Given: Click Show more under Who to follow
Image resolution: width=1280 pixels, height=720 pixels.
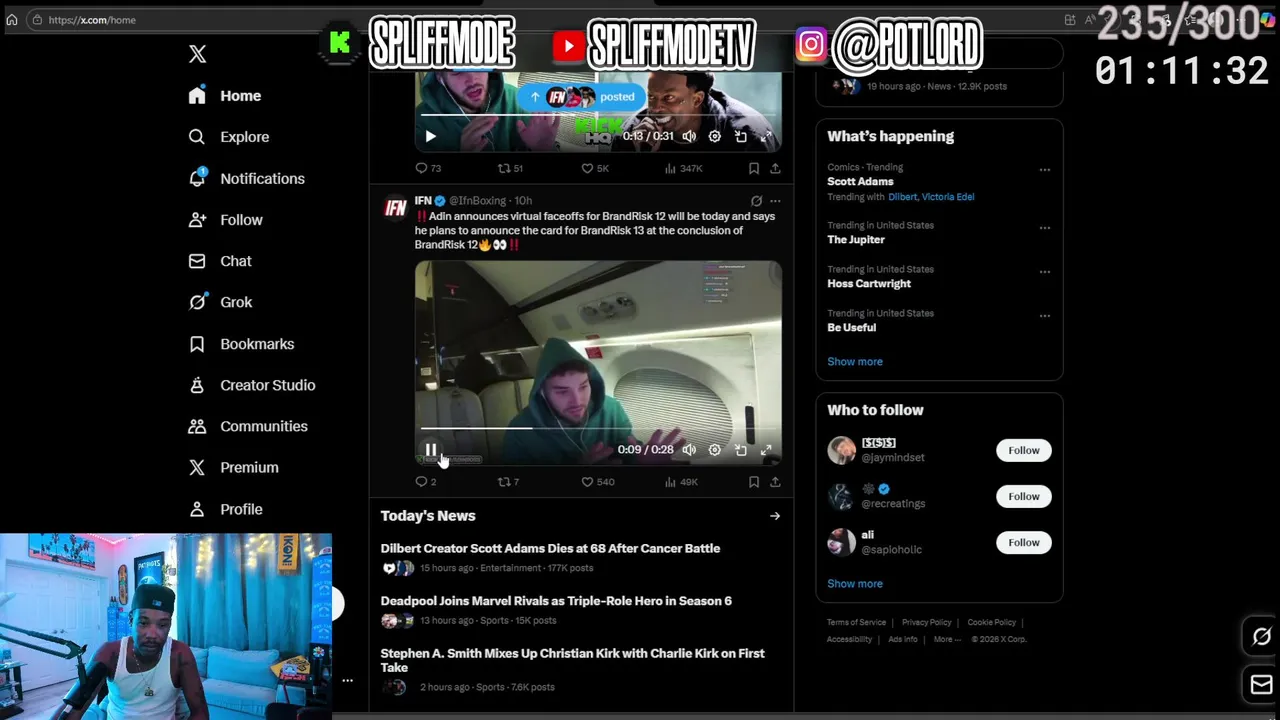Looking at the screenshot, I should tap(855, 584).
